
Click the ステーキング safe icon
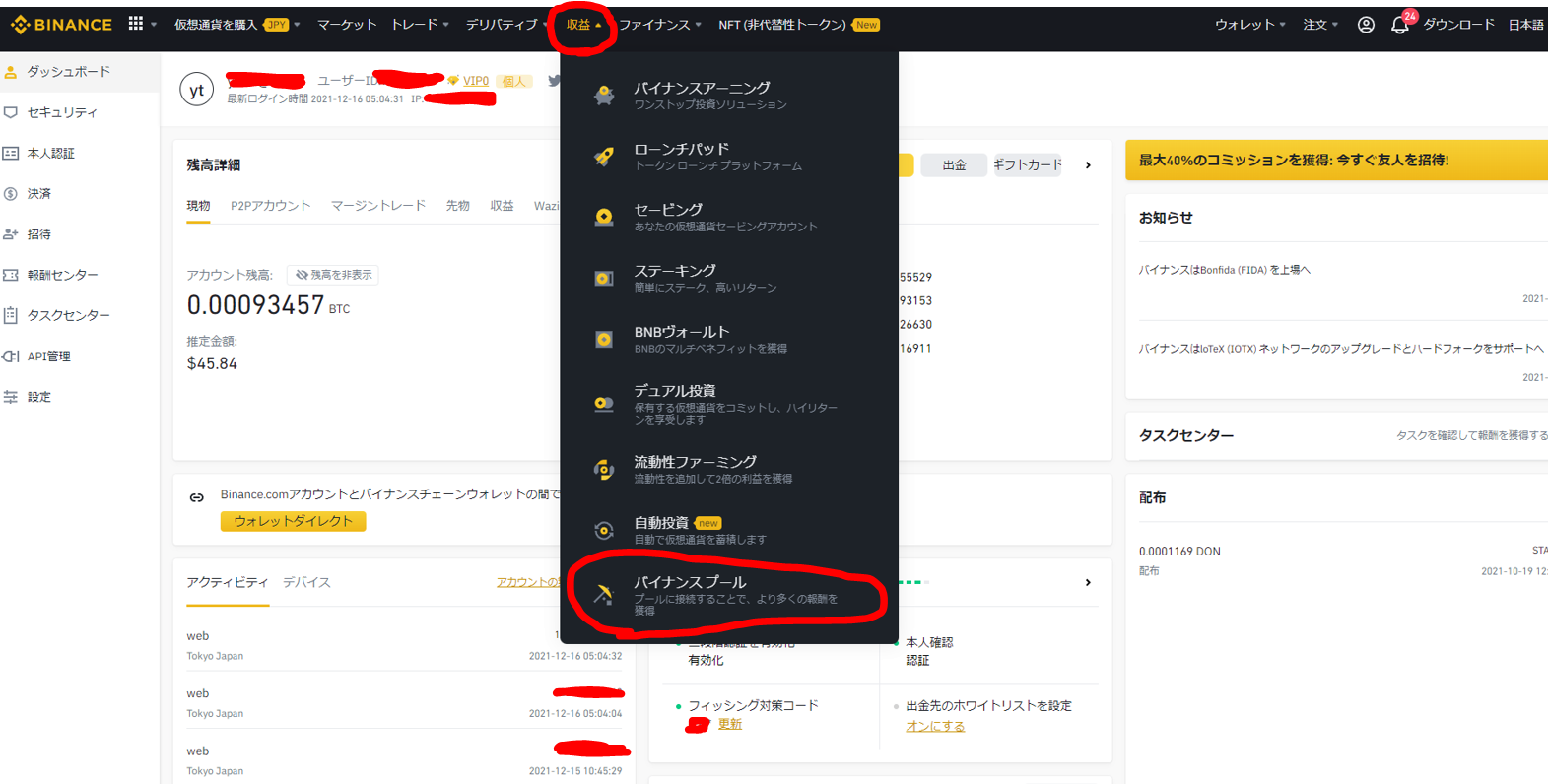604,279
